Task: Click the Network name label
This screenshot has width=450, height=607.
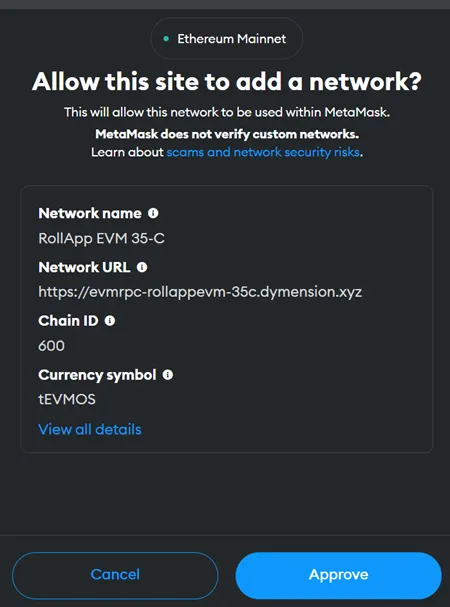Action: [x=90, y=213]
